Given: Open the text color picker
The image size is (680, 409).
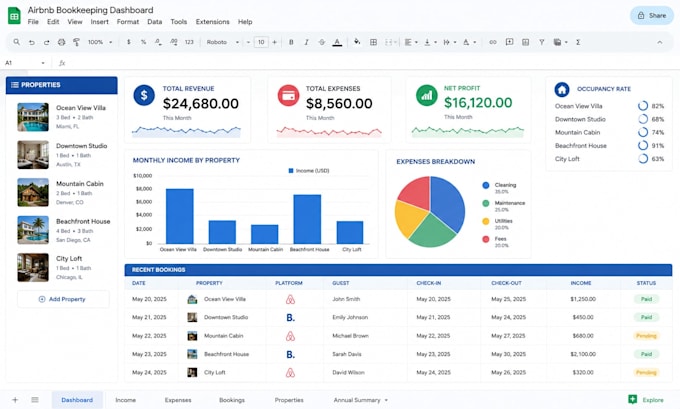Looking at the screenshot, I should (337, 42).
